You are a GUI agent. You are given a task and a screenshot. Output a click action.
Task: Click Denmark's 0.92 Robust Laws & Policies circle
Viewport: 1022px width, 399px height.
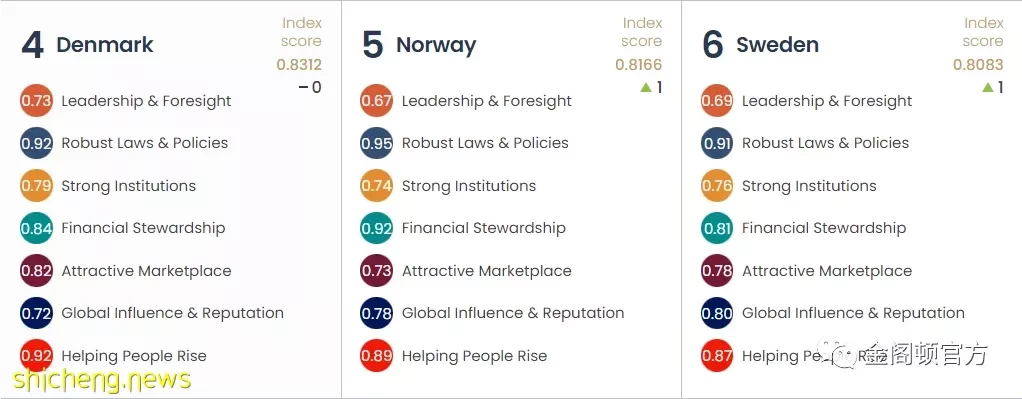(36, 143)
